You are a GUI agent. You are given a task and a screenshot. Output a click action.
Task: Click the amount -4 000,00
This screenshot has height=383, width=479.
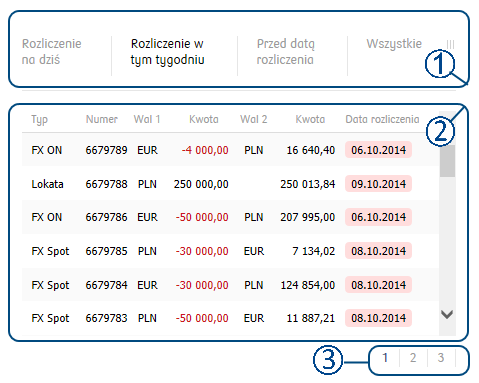pos(205,150)
